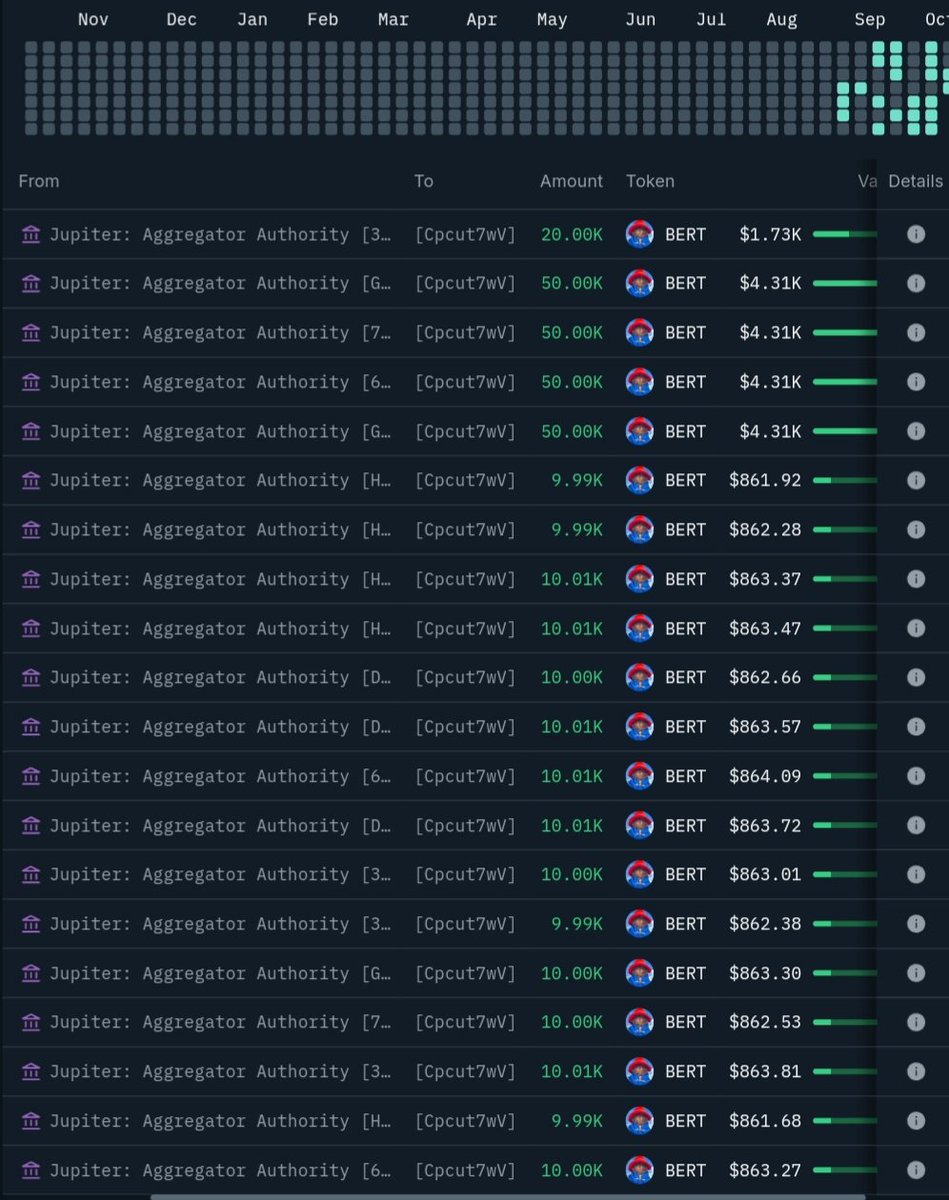949x1200 pixels.
Task: Click value bar on $863.47 row
Action: coord(845,628)
